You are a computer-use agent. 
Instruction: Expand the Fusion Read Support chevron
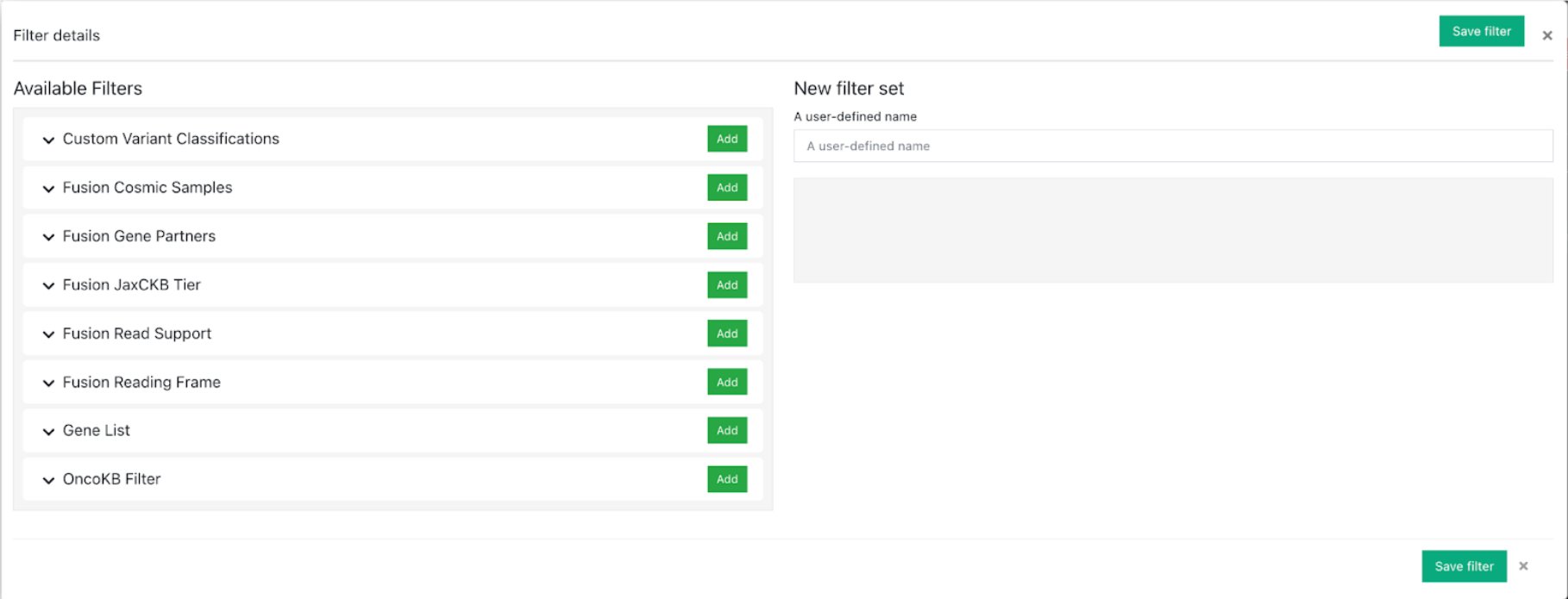[x=48, y=334]
